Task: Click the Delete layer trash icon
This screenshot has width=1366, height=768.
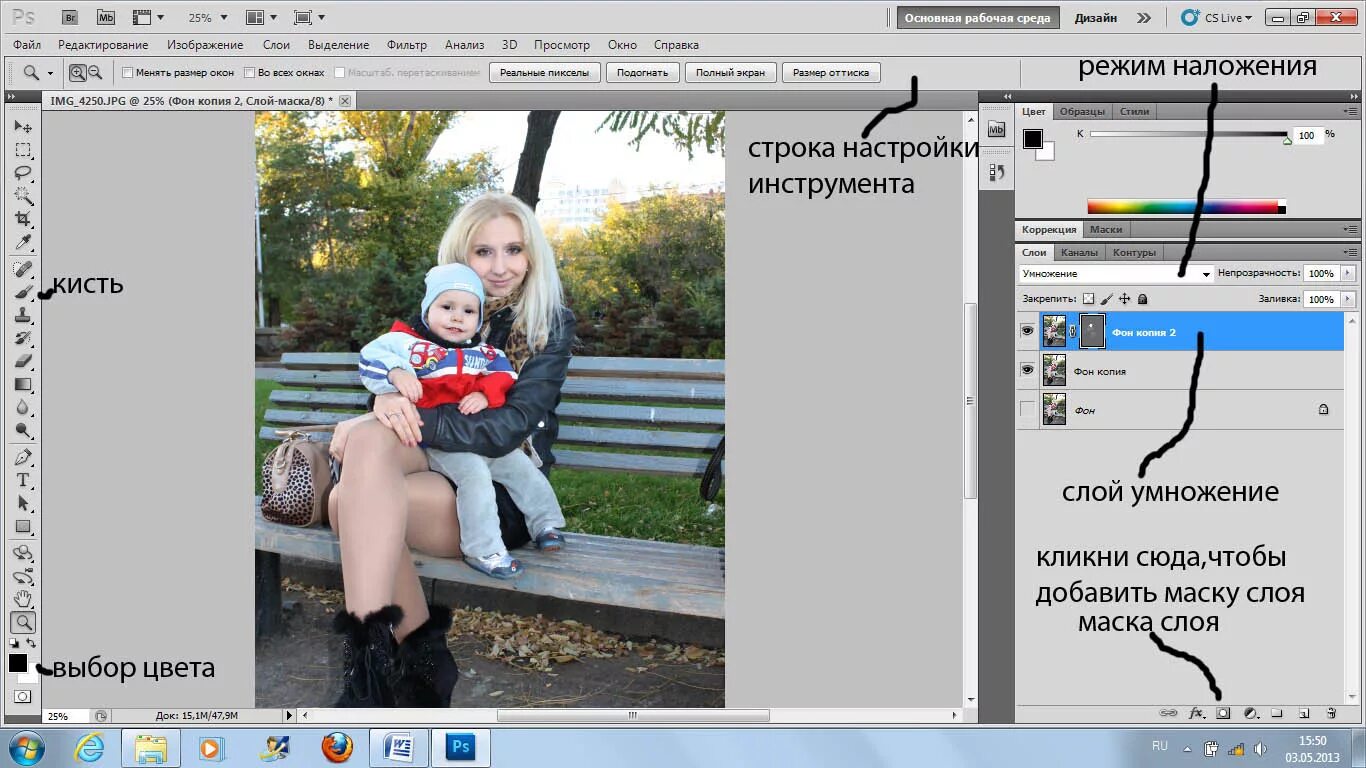Action: pos(1330,714)
